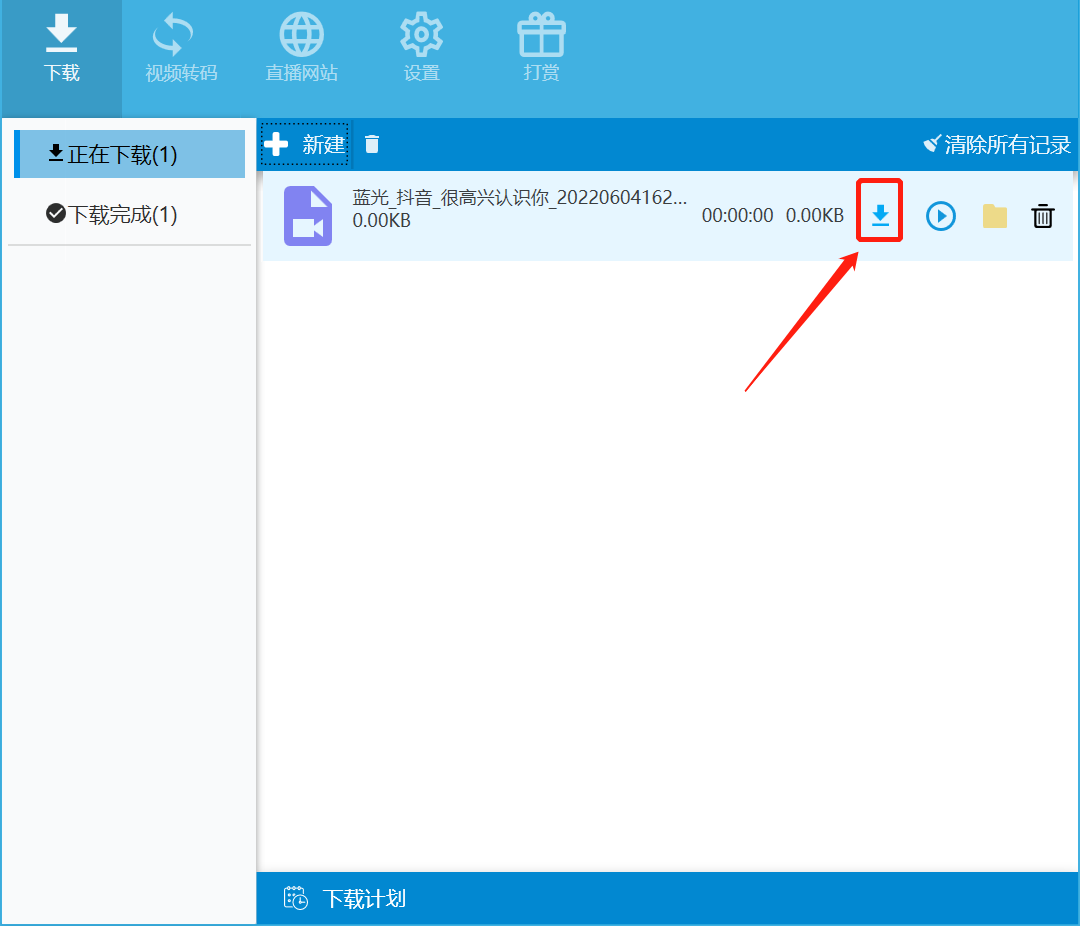Click the 0.00KB value beside 00:00:00
The width and height of the screenshot is (1080, 926).
point(815,216)
